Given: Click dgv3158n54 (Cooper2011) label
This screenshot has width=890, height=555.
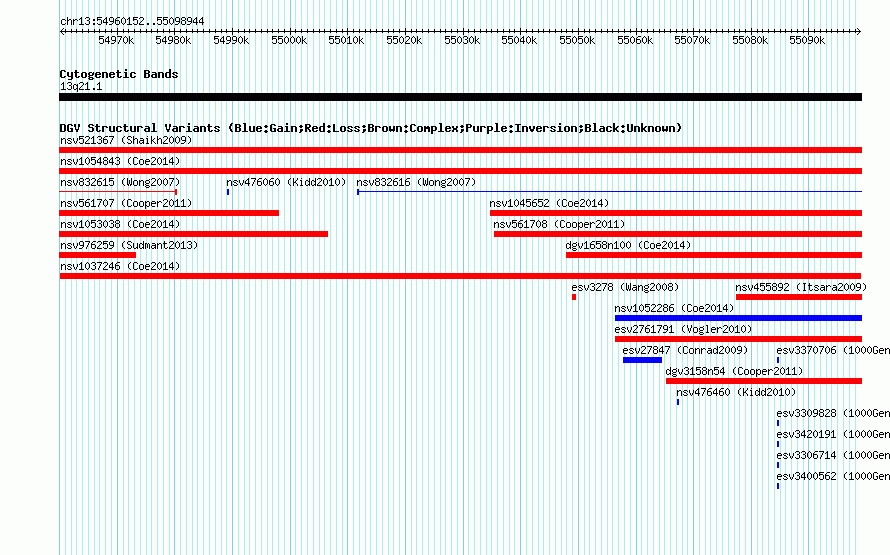Looking at the screenshot, I should point(734,371).
